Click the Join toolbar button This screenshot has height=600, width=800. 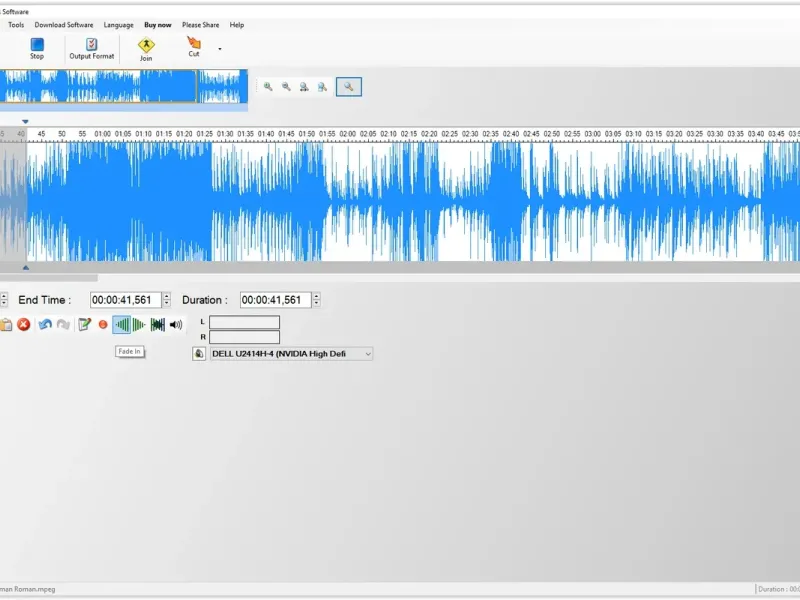pos(146,49)
